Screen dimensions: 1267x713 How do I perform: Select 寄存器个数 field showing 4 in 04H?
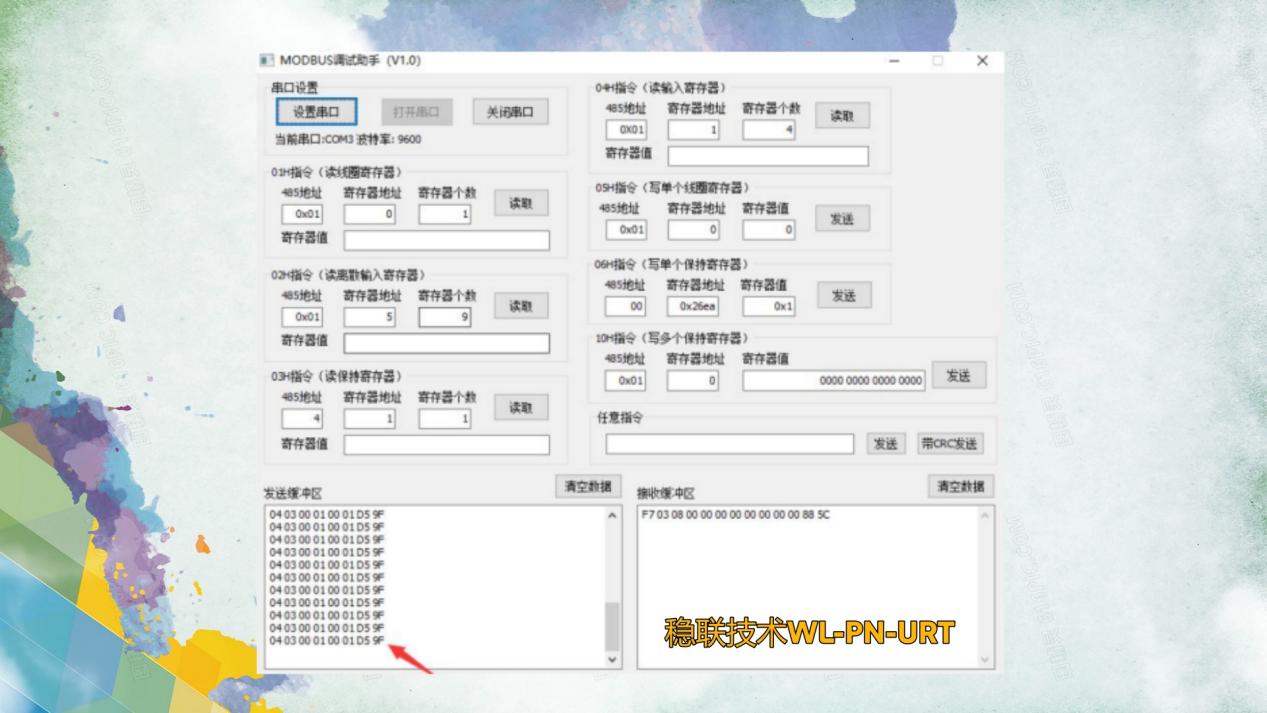[769, 130]
